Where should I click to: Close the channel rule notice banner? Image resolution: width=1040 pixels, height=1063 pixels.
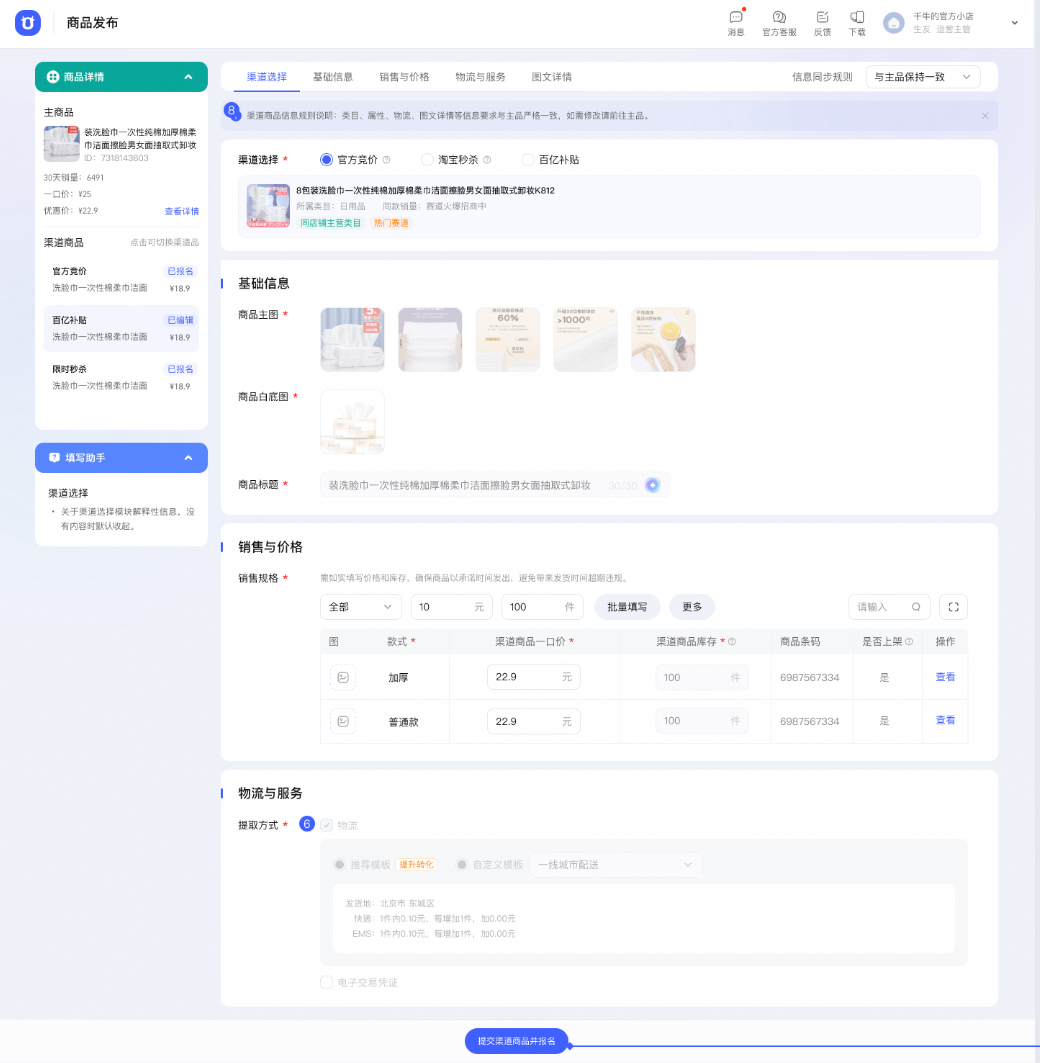click(x=985, y=116)
